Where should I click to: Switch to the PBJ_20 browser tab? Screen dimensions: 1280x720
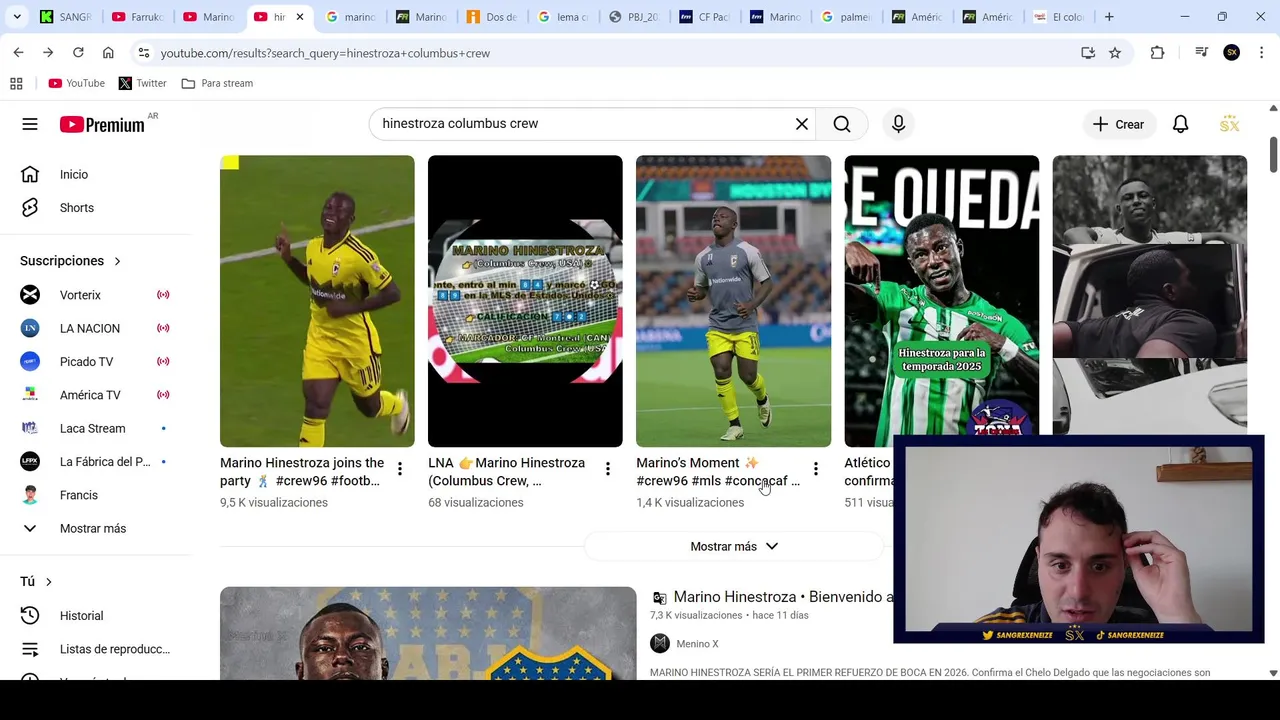click(635, 17)
